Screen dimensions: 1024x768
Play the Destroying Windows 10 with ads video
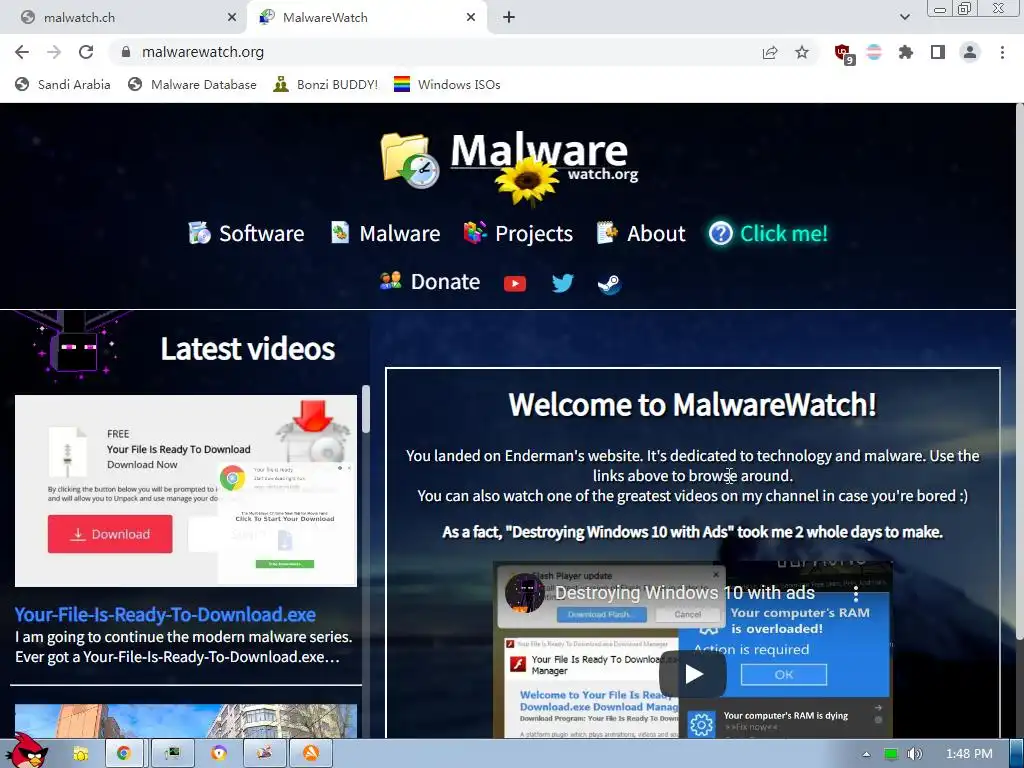(693, 674)
